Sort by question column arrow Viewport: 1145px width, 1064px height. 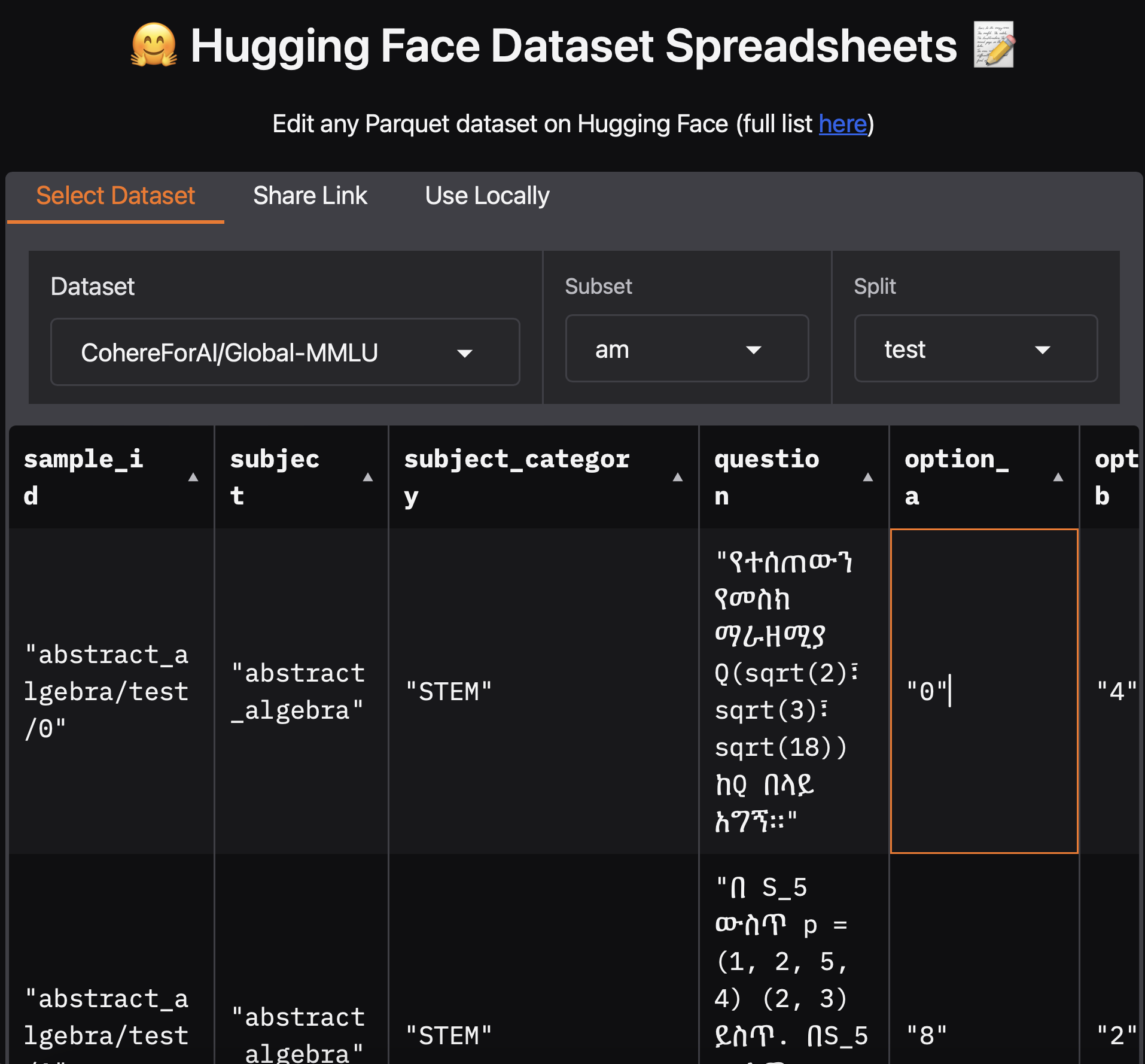[867, 478]
